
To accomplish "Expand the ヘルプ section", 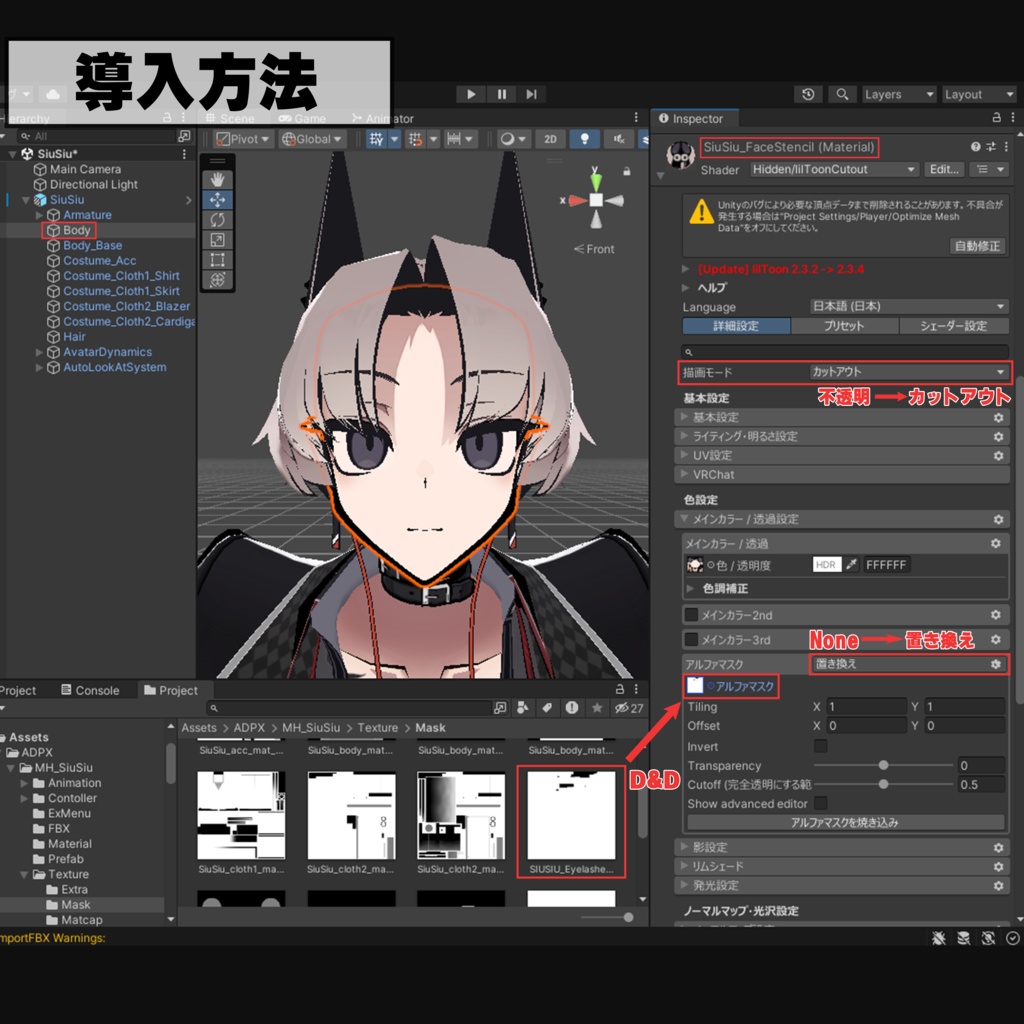I will pos(685,287).
